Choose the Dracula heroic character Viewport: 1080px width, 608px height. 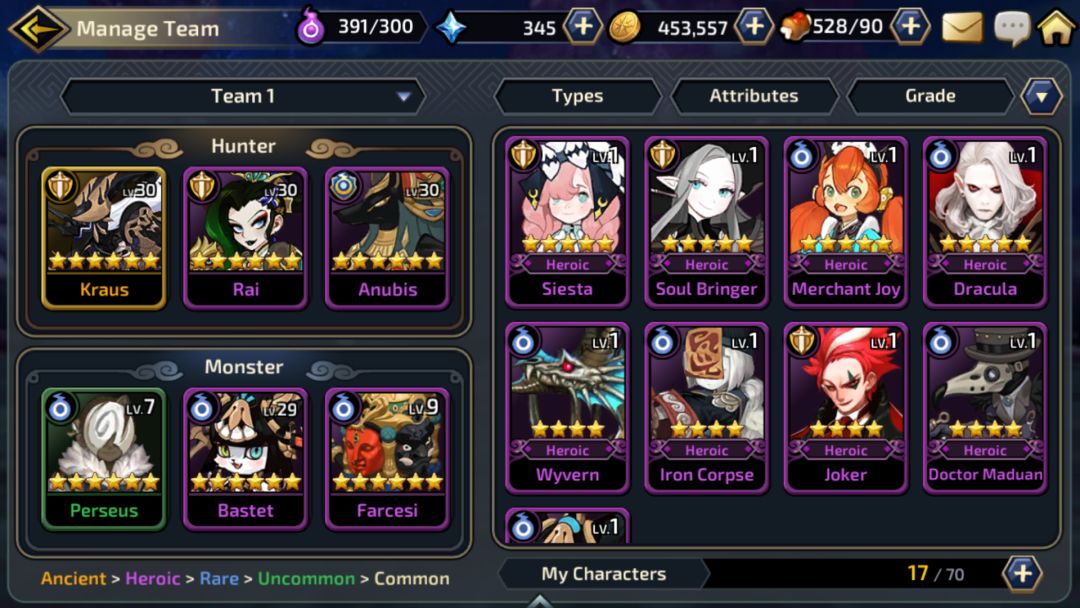[985, 222]
